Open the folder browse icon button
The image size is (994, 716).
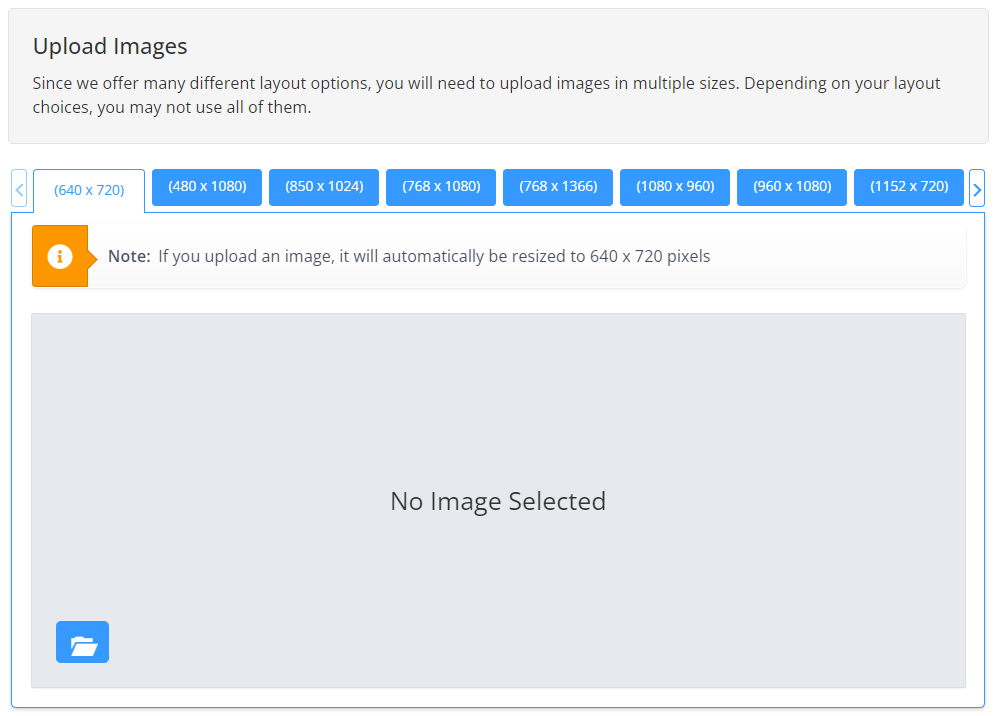coord(82,642)
